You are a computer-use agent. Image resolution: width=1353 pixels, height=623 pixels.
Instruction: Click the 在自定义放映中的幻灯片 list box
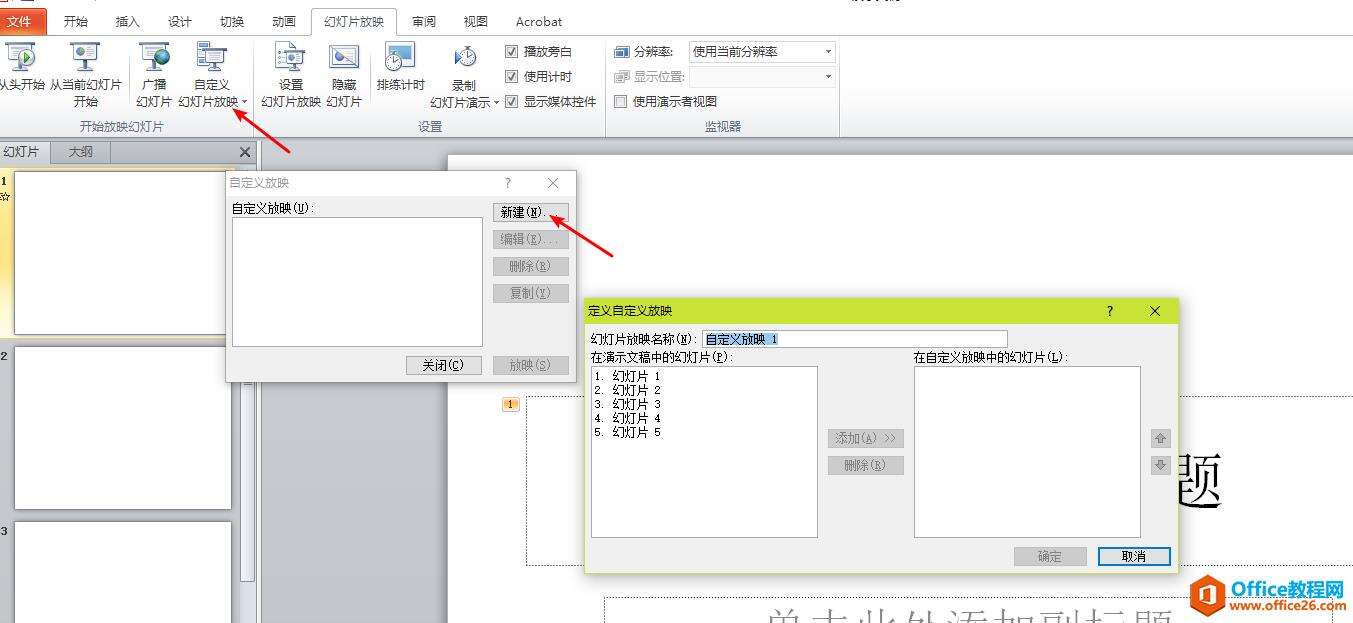1027,452
